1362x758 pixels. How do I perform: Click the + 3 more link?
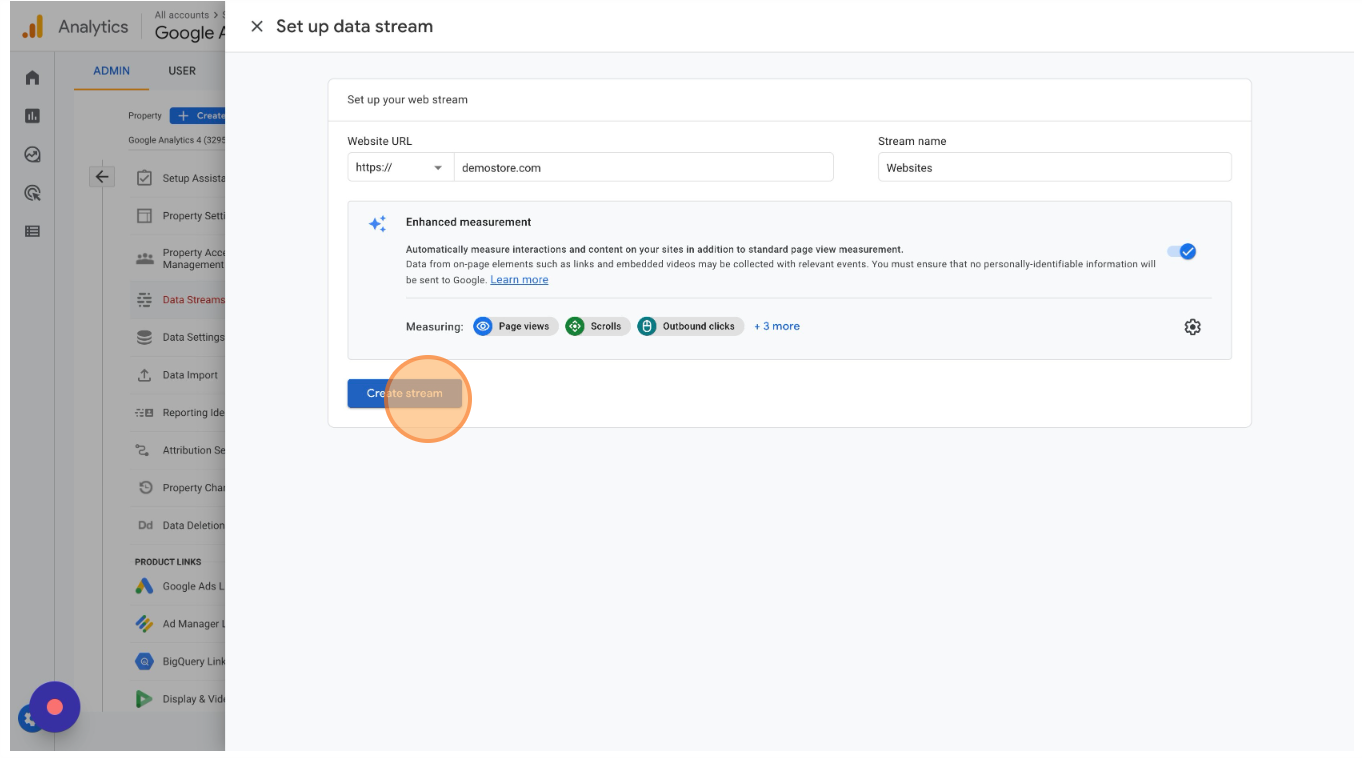point(777,326)
